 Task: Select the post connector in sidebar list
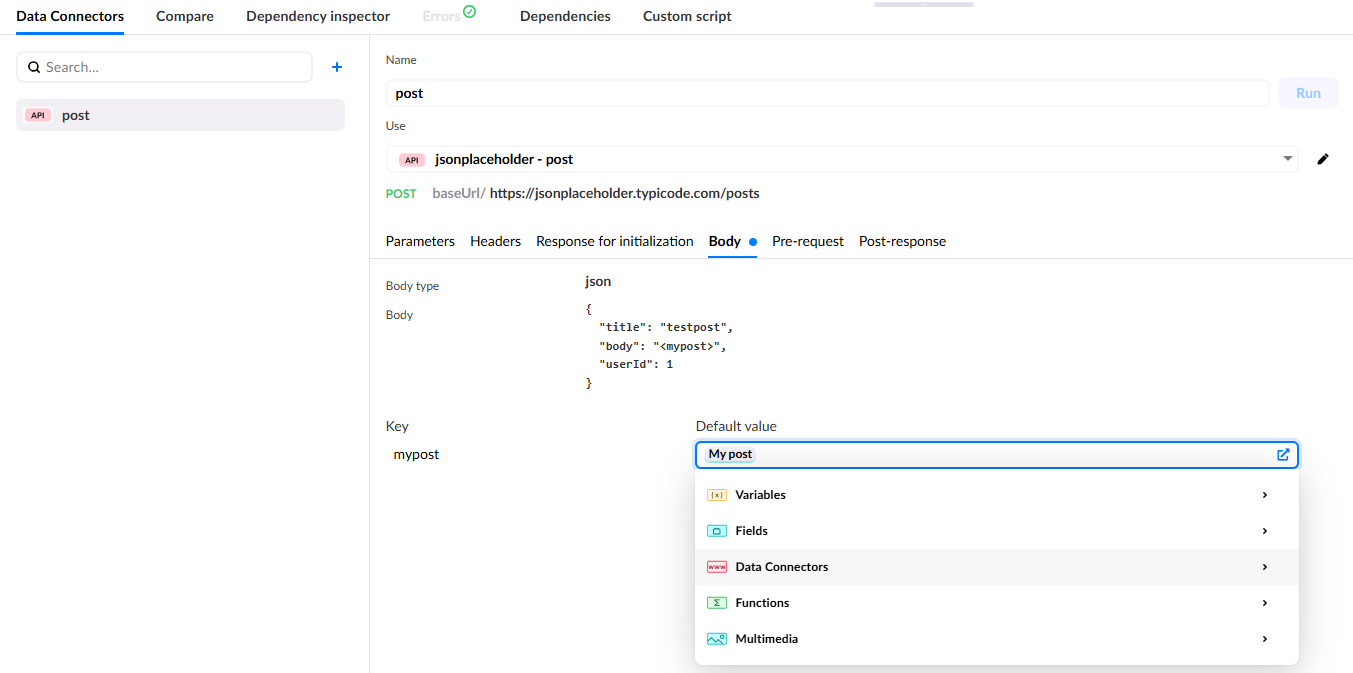pos(180,115)
